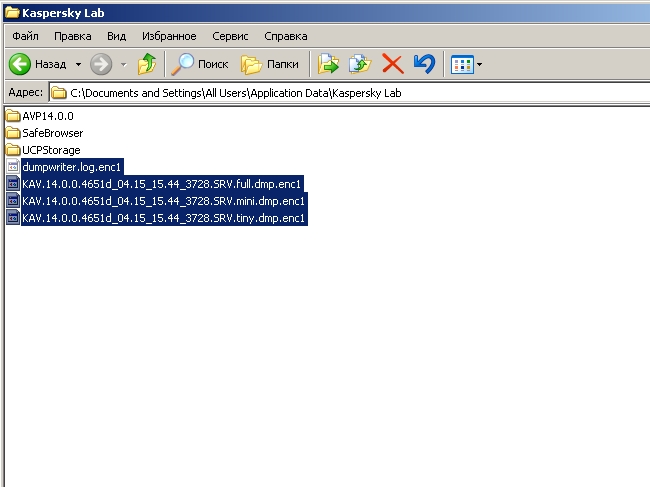Open the Вид menu

click(x=116, y=36)
